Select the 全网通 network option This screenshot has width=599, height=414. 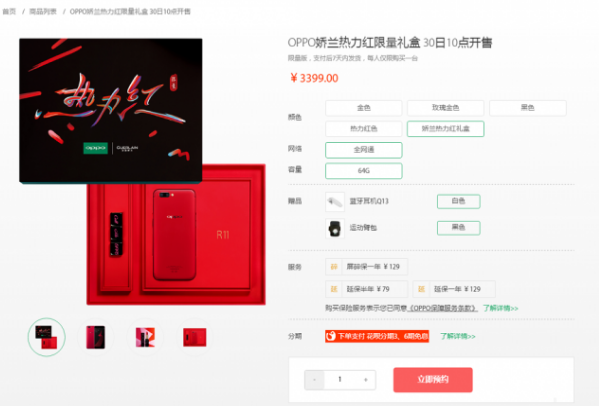[363, 150]
